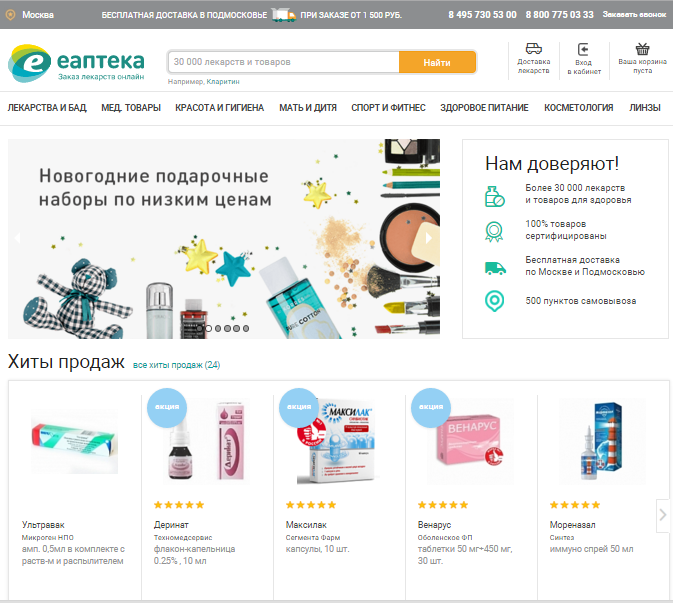Click the Новогодние подарочные наборы banner heading
Screen dimensions: 673x603
tap(155, 188)
